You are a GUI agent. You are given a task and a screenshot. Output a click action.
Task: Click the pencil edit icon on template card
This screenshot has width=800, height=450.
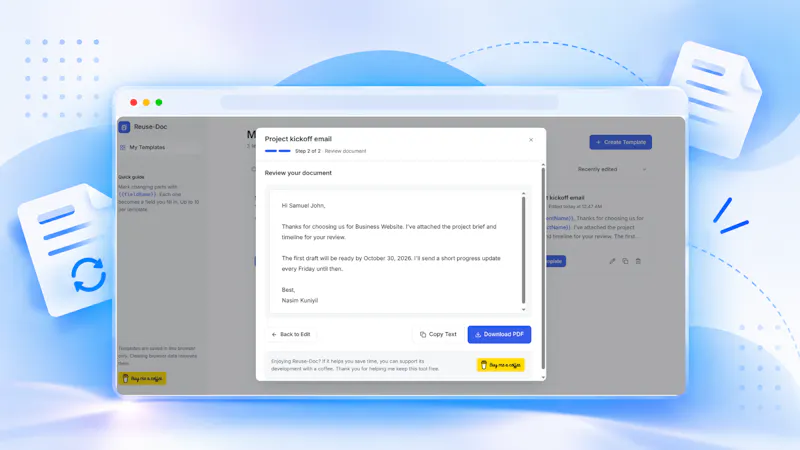pyautogui.click(x=612, y=261)
